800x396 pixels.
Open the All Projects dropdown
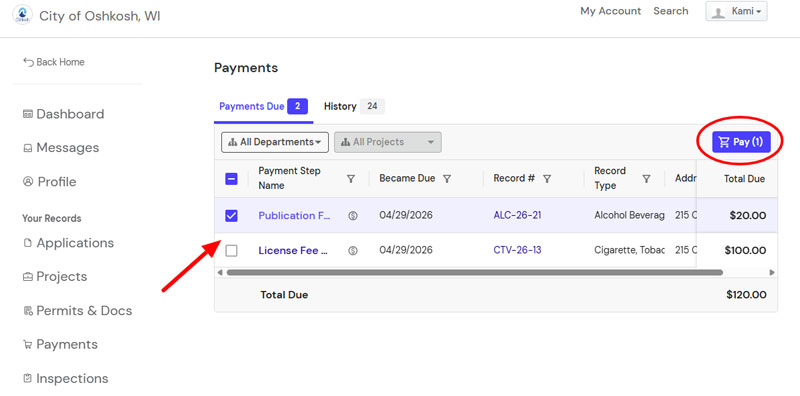click(x=388, y=142)
